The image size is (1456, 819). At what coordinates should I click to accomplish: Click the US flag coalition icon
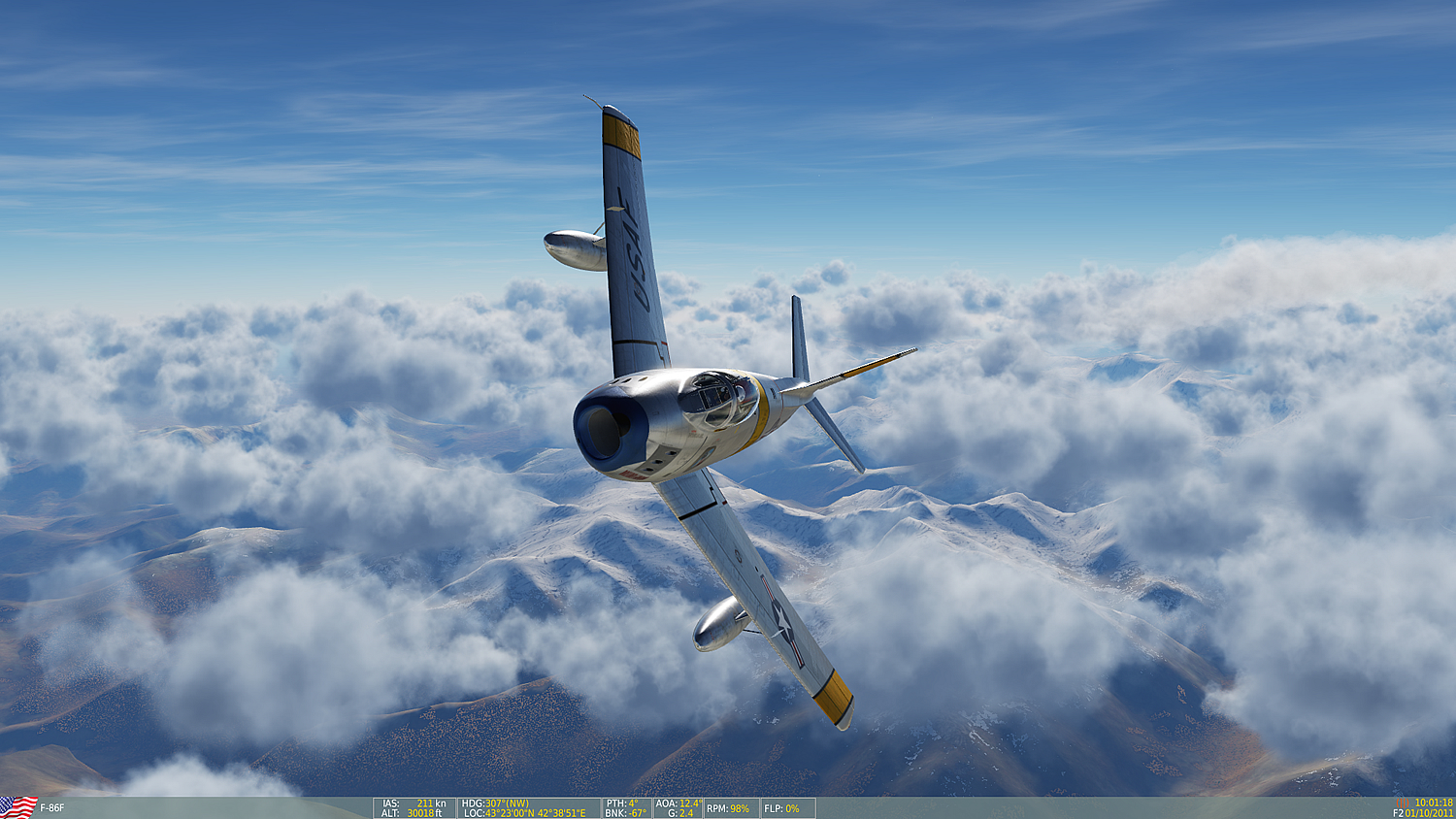18,807
